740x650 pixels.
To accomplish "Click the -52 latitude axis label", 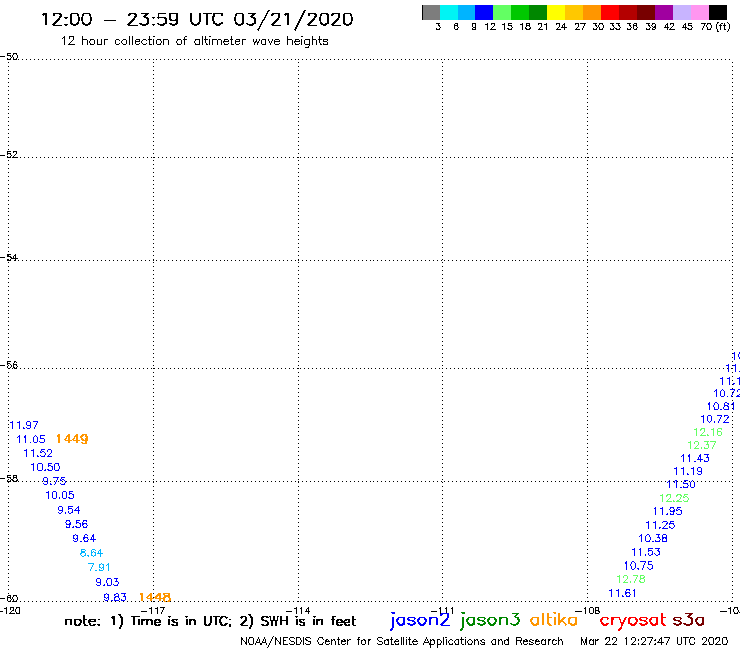I will click(x=9, y=155).
